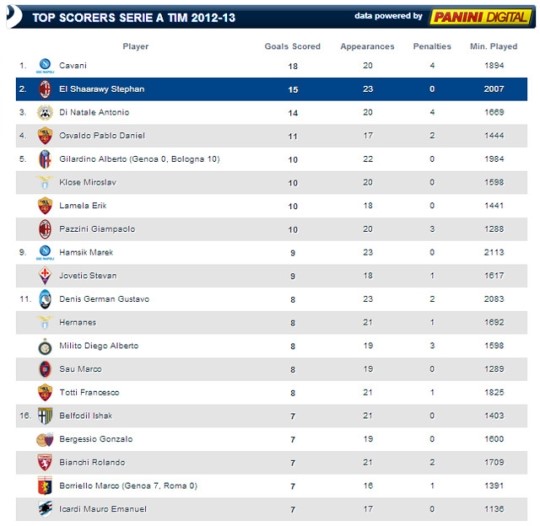
Task: Click the Fiorentina crest next to Jovetic
Action: pos(45,276)
